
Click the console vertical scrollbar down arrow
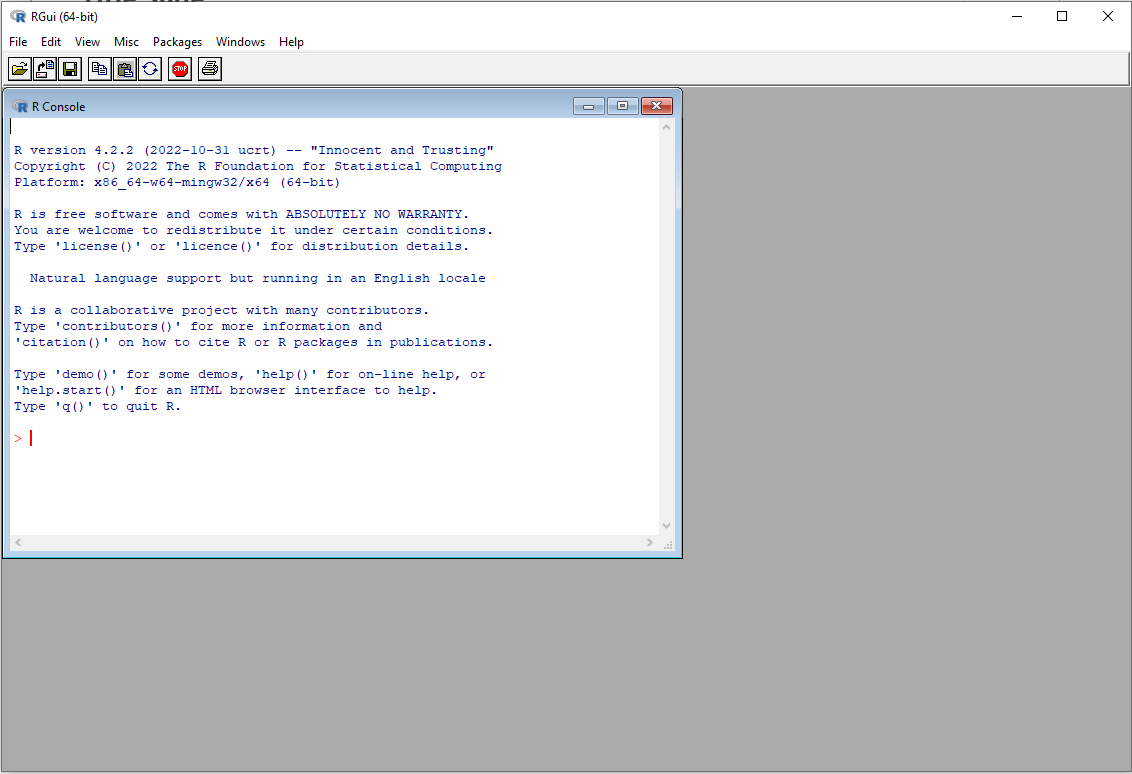pos(667,526)
